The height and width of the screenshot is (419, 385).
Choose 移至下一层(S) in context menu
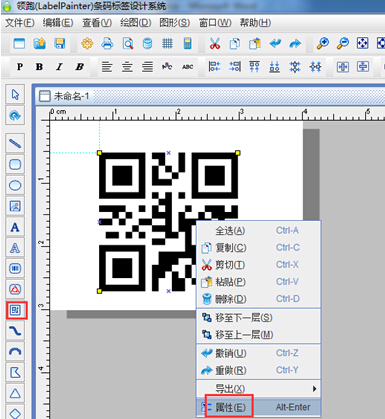point(258,318)
